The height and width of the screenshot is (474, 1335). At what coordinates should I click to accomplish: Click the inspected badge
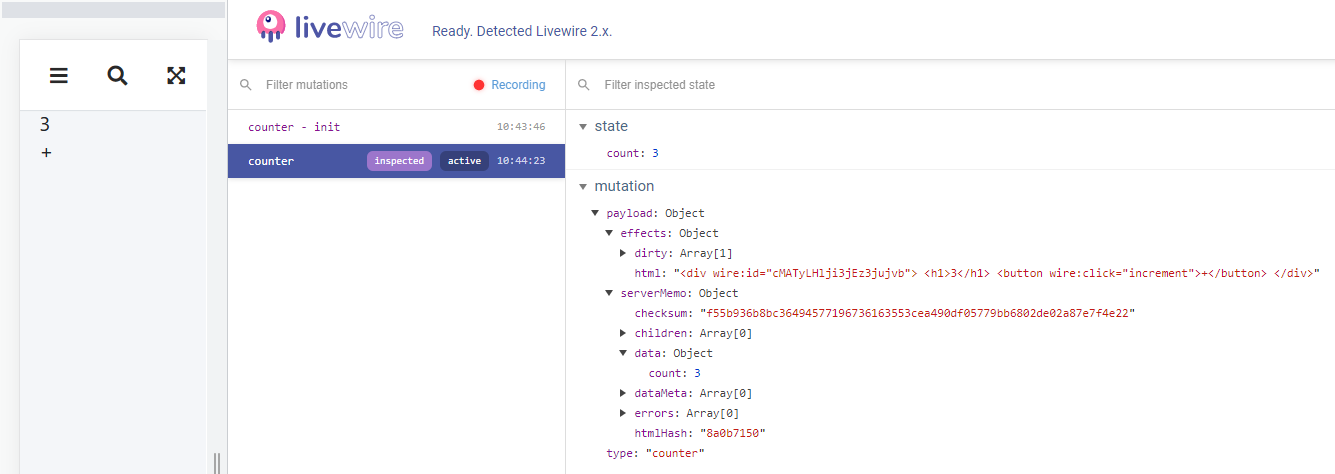click(400, 161)
